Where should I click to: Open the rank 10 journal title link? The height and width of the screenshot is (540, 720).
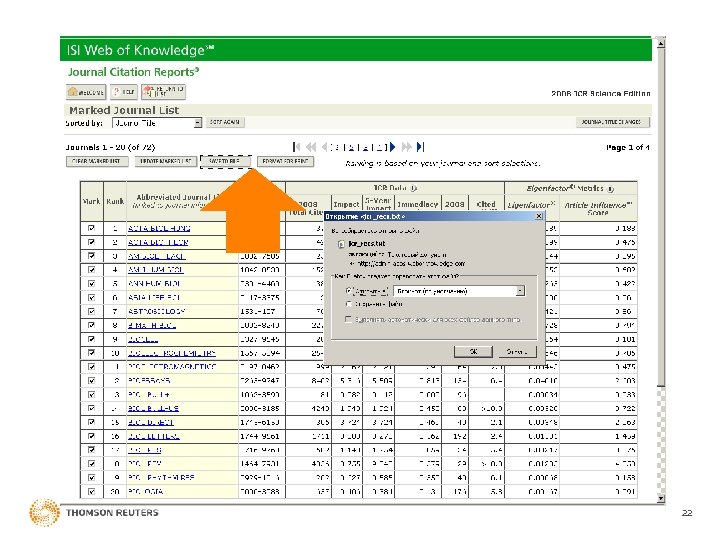(x=172, y=353)
